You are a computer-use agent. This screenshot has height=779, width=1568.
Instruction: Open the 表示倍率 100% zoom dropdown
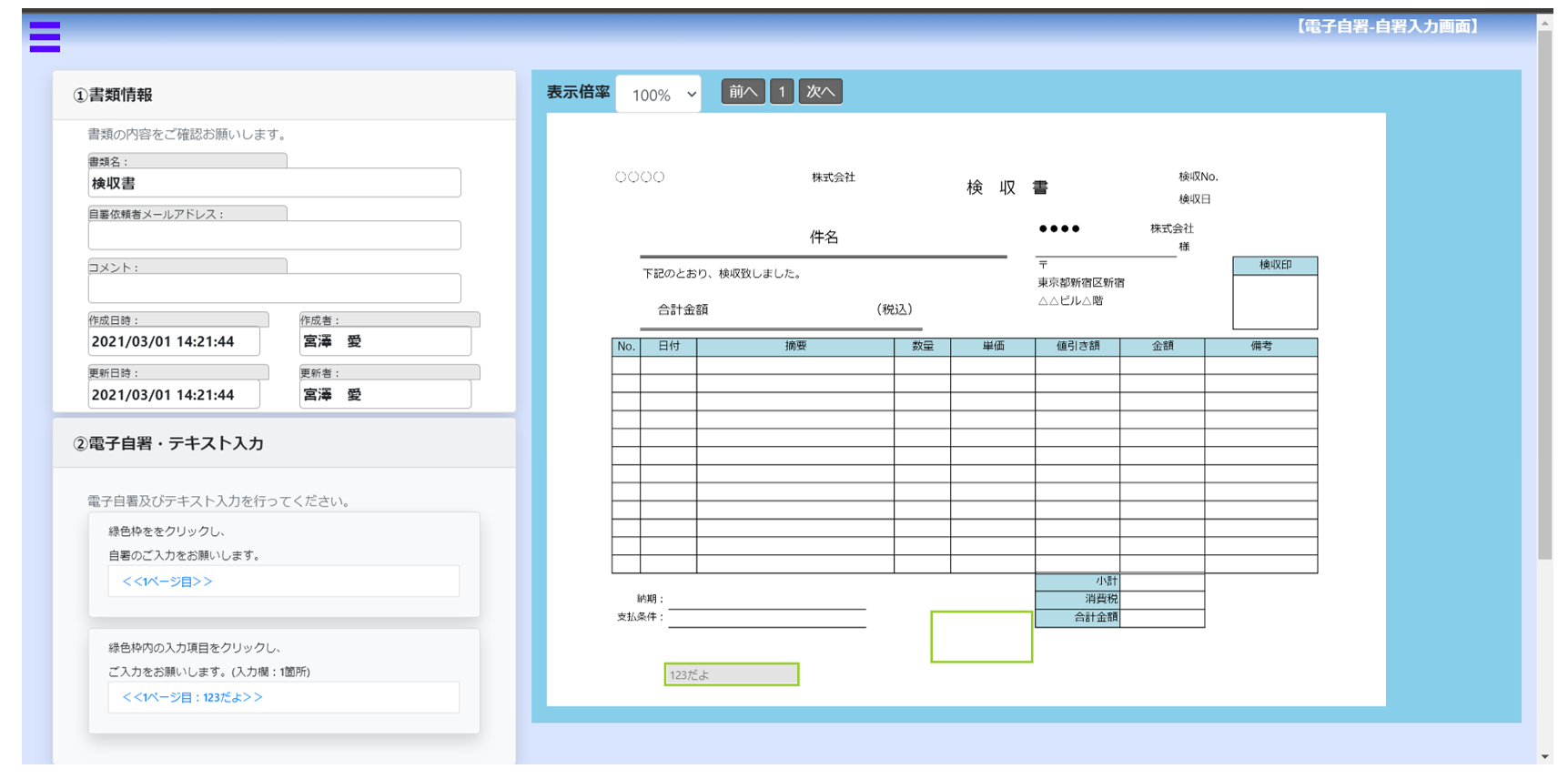(658, 94)
